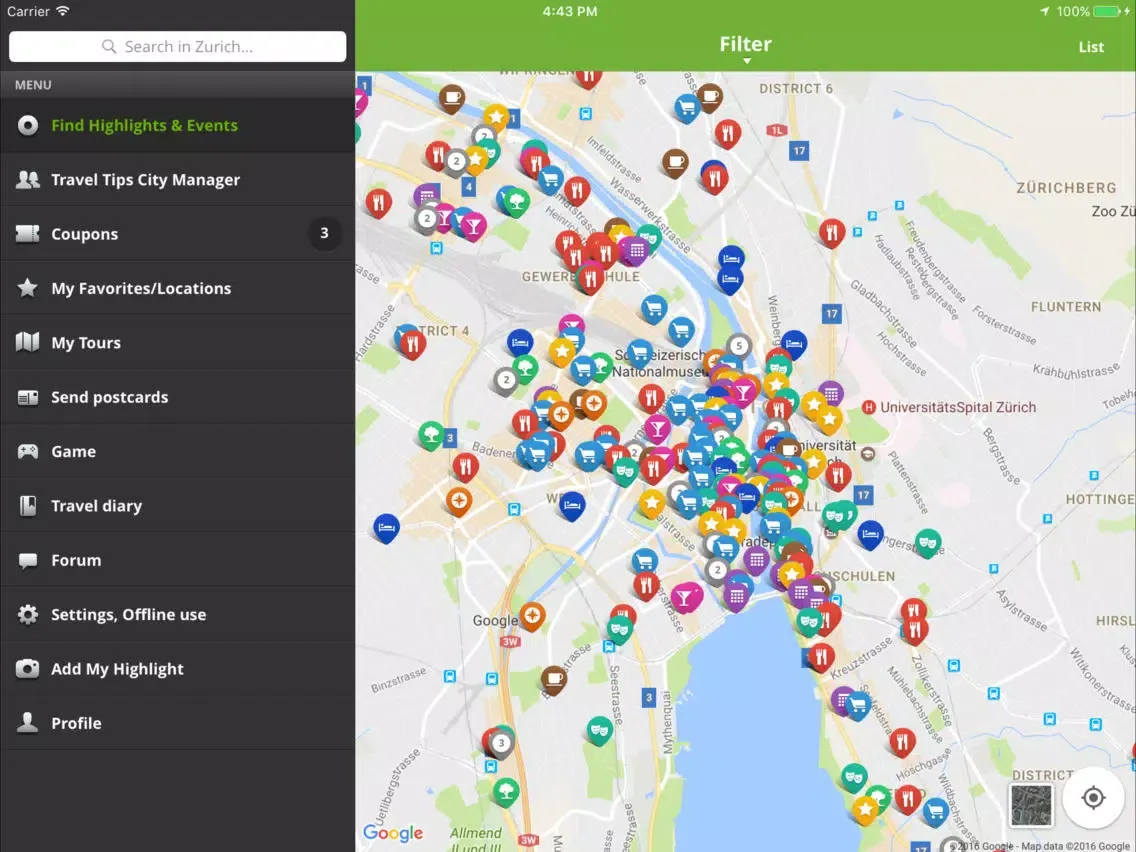
Task: Open Travel Tips City Manager
Action: pos(178,180)
